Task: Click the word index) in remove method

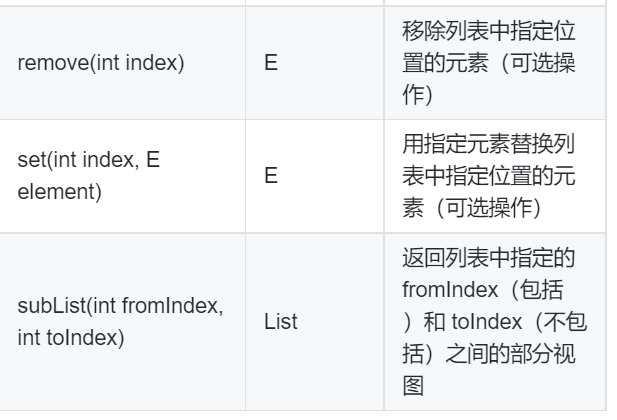Action: 155,63
